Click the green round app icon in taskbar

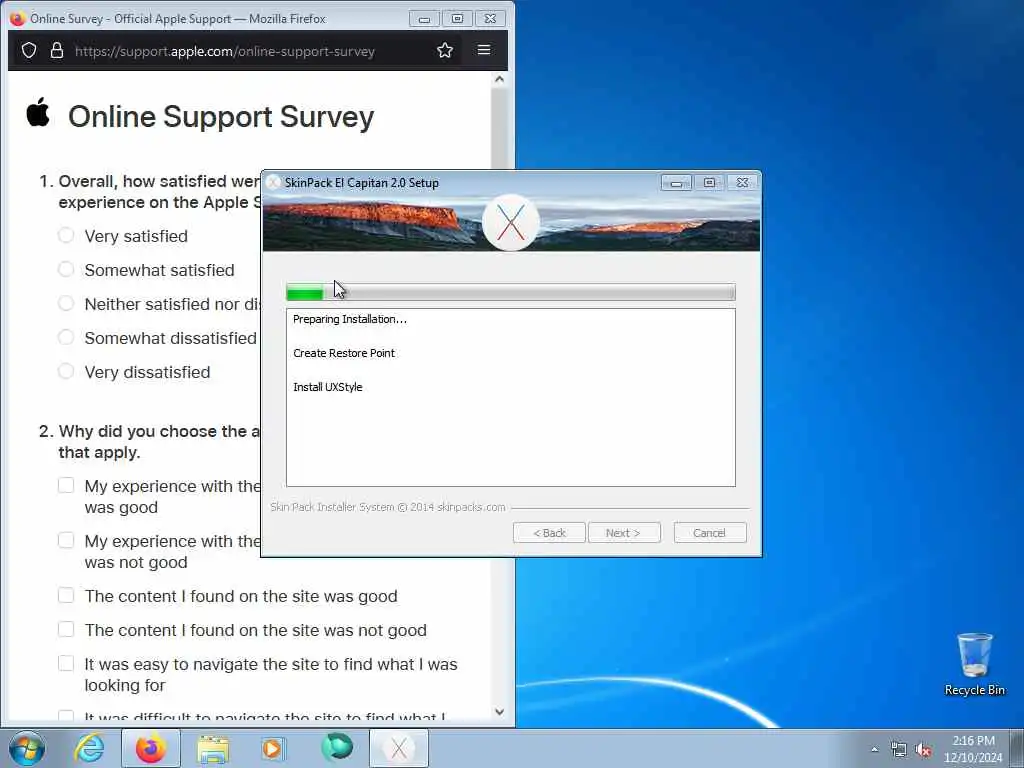point(337,747)
